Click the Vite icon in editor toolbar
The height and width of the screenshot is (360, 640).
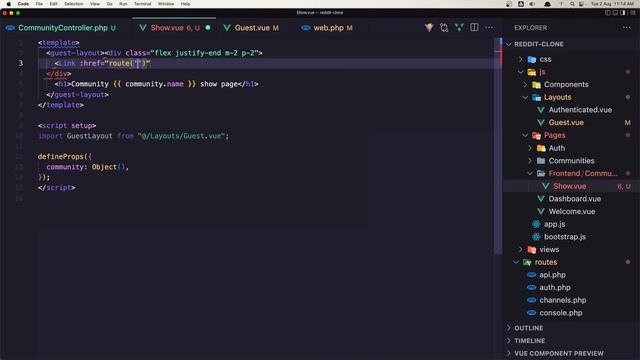[429, 28]
